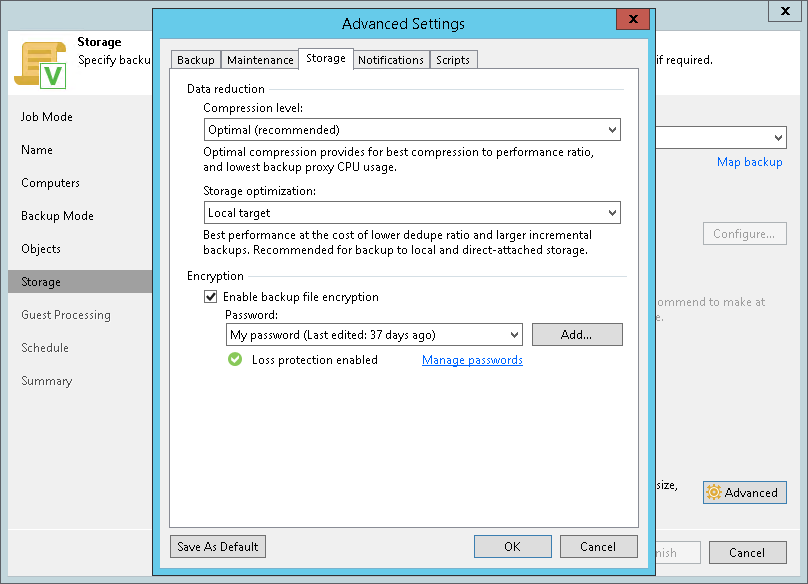Click the Add password button
This screenshot has width=808, height=584.
pyautogui.click(x=577, y=335)
